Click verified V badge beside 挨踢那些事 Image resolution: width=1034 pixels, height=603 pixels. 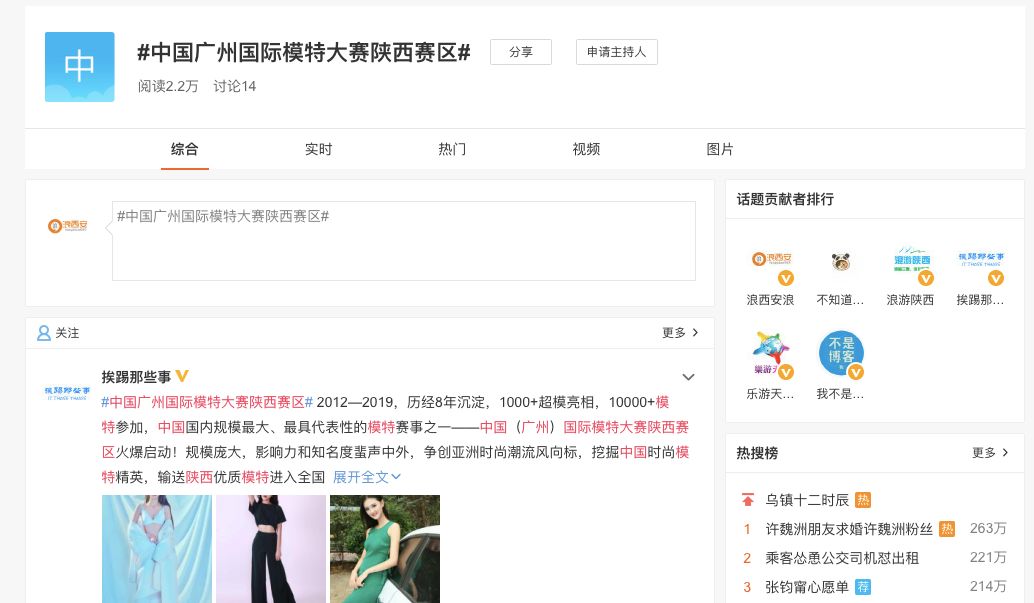[x=182, y=376]
